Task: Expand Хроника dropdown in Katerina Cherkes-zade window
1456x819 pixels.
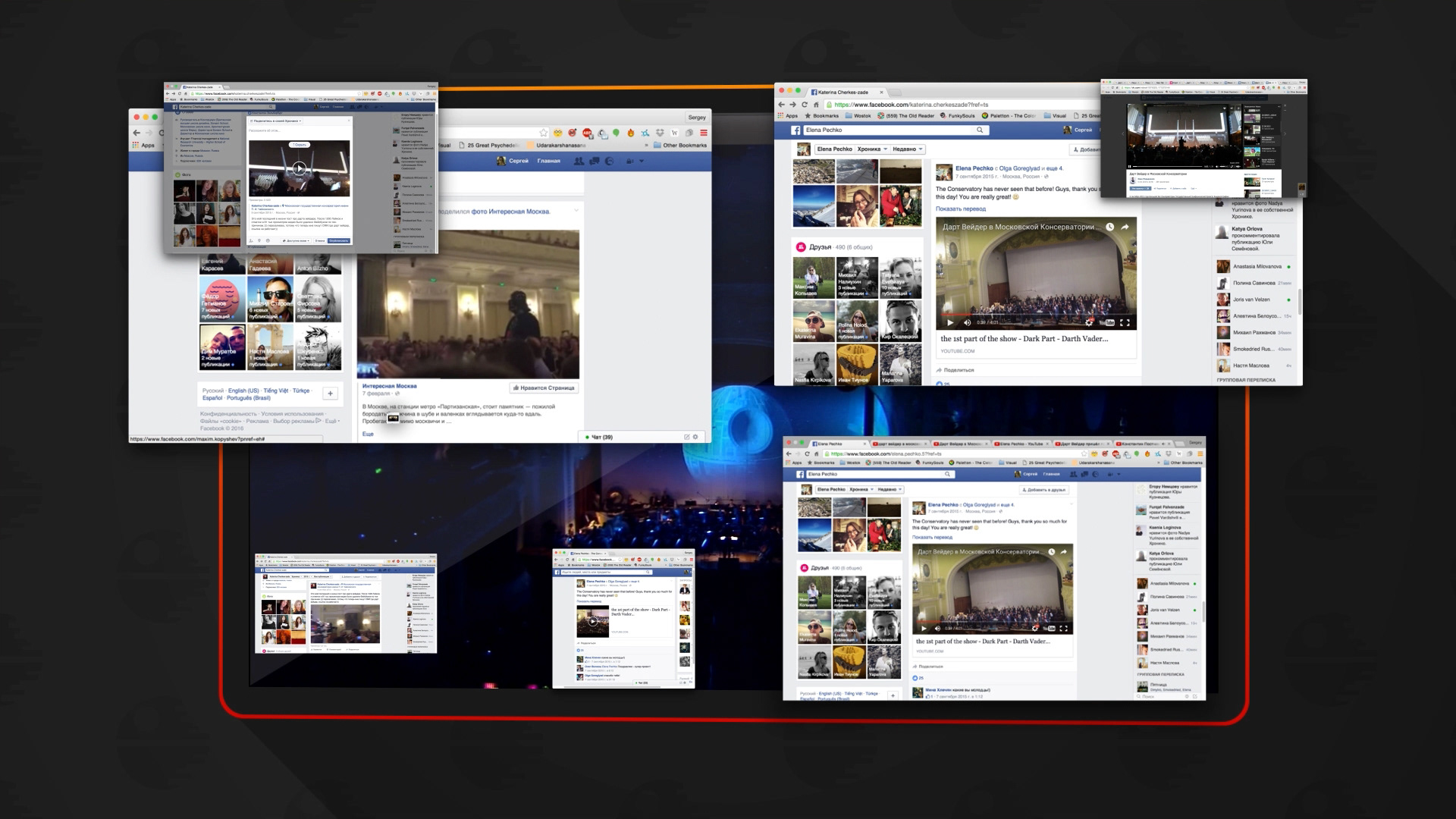Action: (x=871, y=149)
